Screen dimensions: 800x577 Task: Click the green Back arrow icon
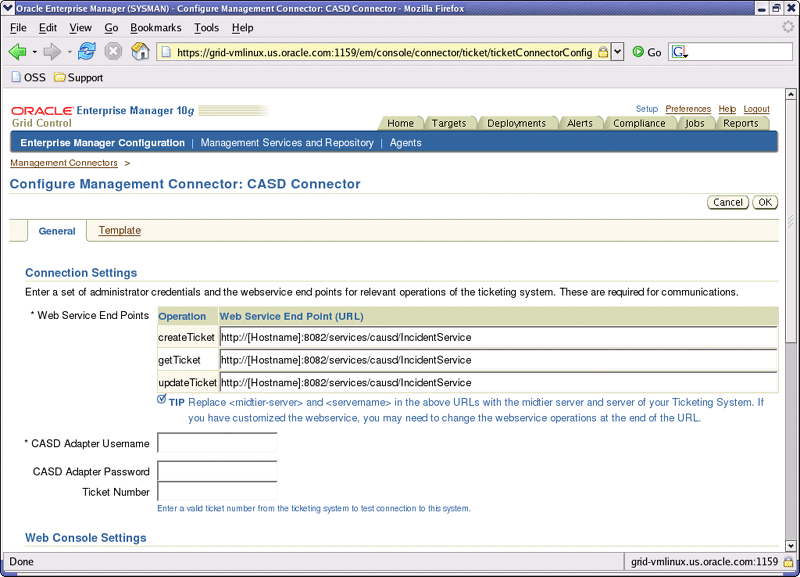point(17,52)
